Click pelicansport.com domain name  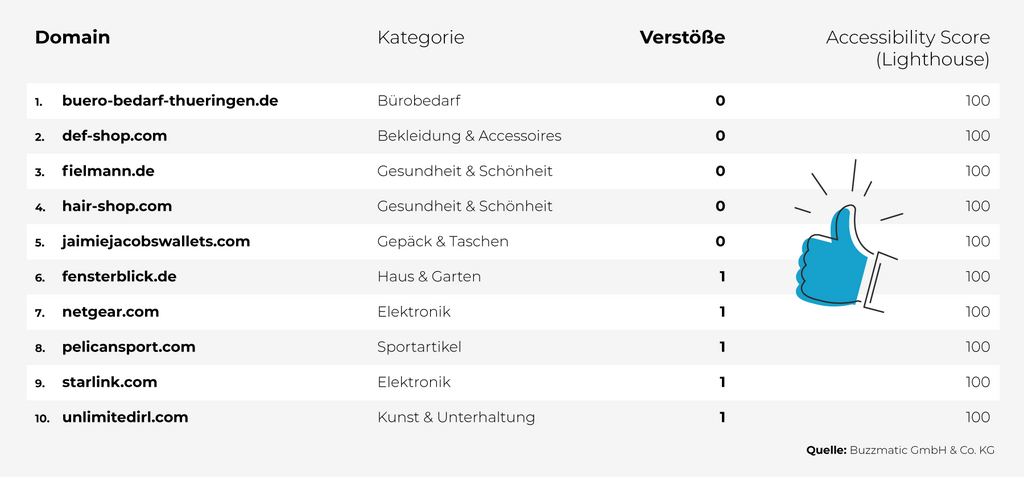point(128,347)
